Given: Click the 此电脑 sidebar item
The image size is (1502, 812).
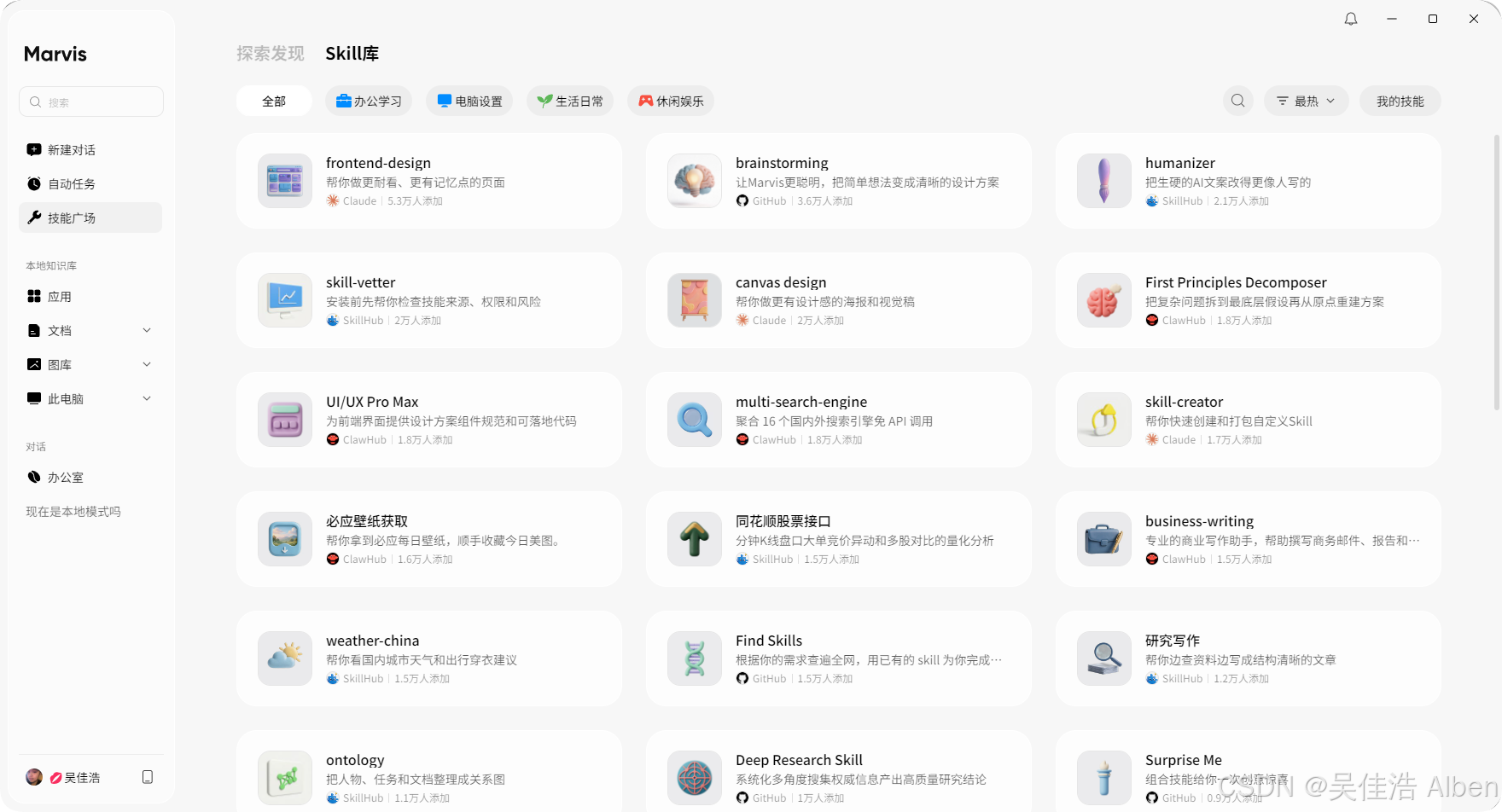Looking at the screenshot, I should pos(90,398).
